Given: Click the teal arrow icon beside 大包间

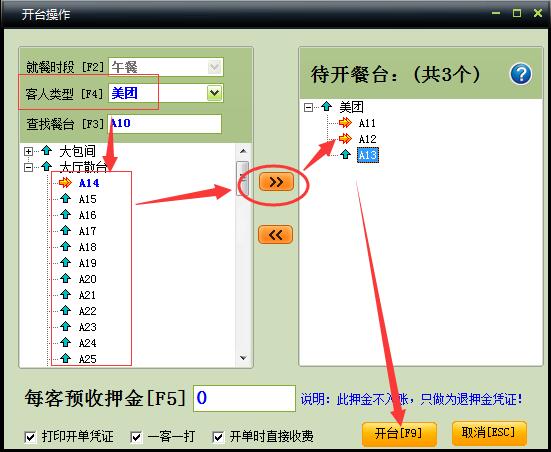Looking at the screenshot, I should pos(46,151).
